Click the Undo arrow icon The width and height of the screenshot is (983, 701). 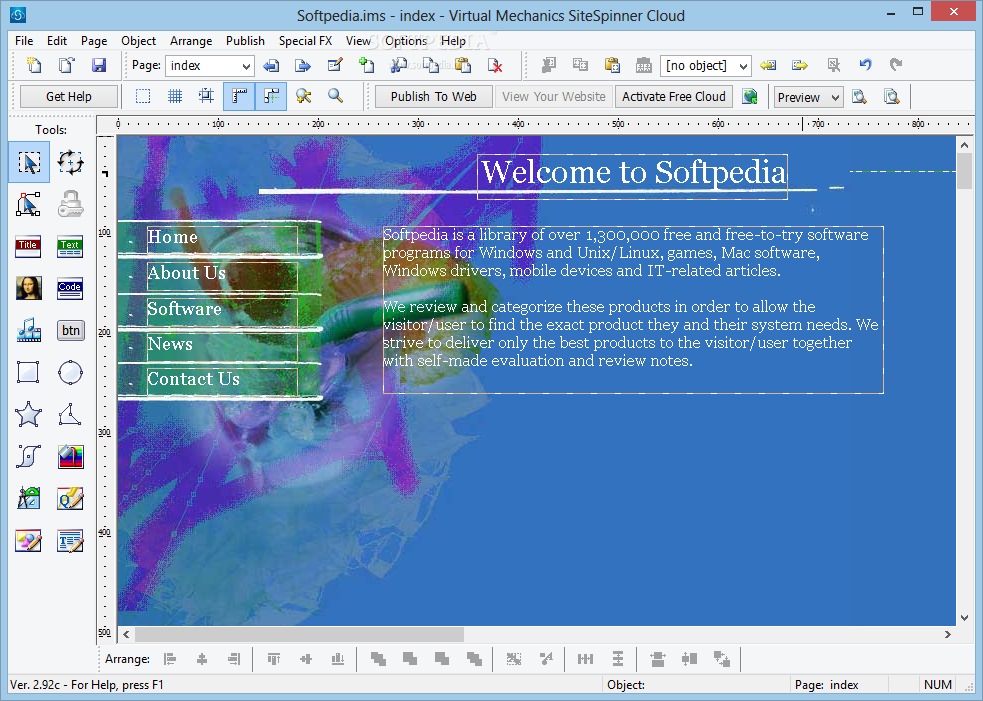pyautogui.click(x=865, y=65)
